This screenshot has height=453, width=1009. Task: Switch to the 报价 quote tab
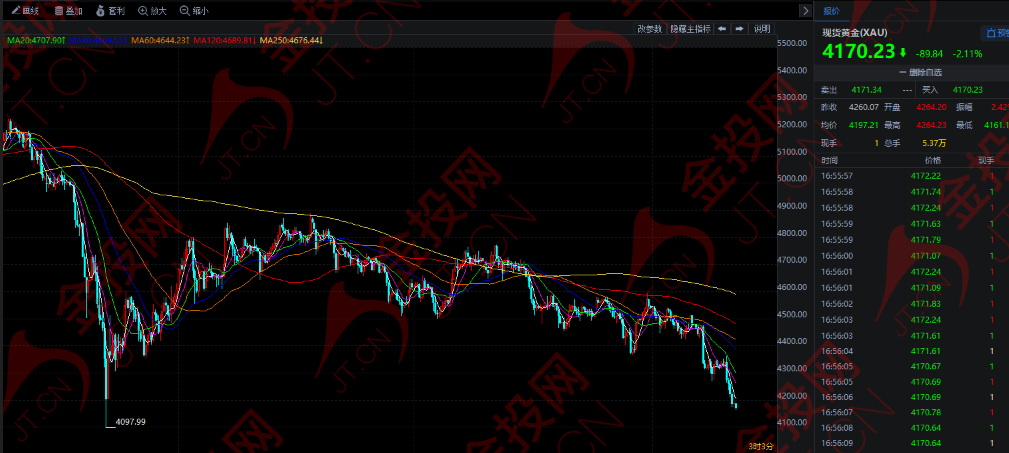point(831,10)
